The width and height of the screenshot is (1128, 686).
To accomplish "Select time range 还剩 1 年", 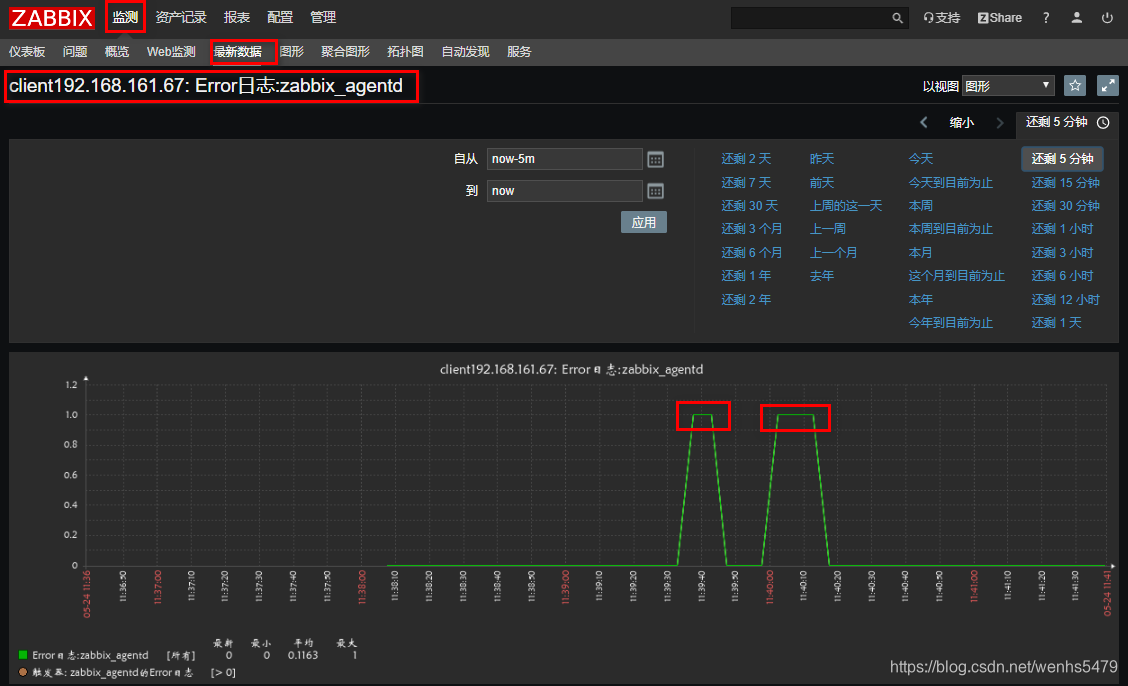I will [x=746, y=275].
